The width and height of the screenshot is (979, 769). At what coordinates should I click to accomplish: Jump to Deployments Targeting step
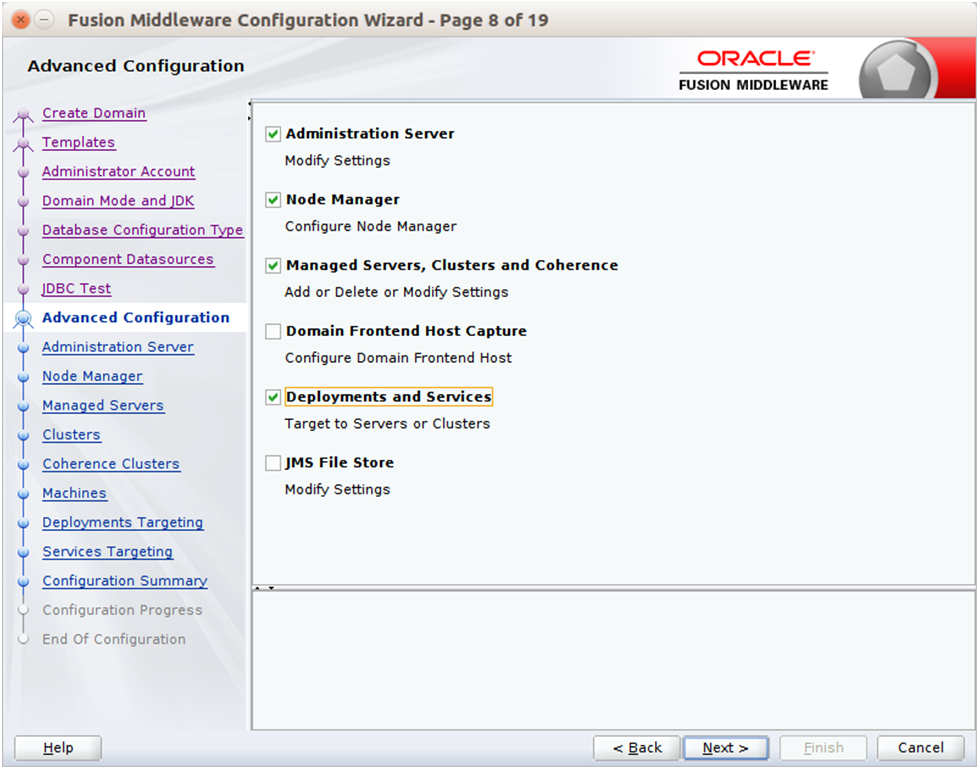pyautogui.click(x=123, y=522)
